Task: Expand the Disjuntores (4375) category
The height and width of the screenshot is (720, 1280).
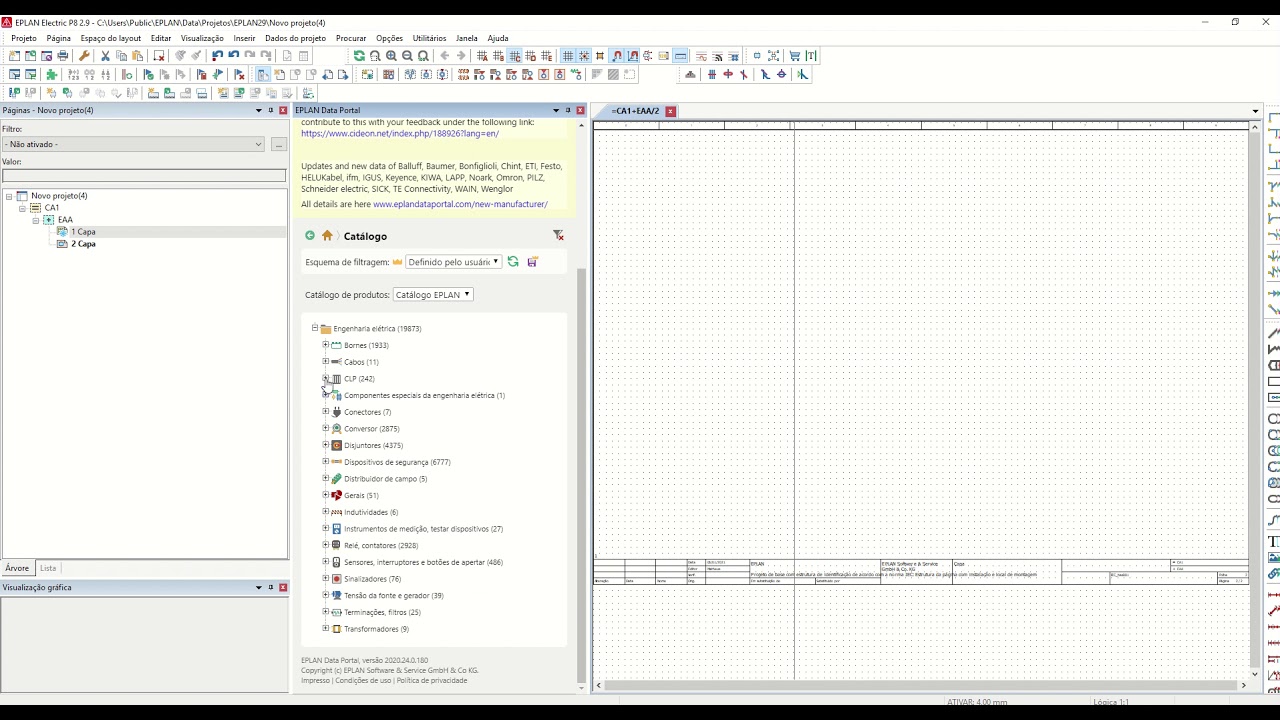Action: (x=325, y=445)
